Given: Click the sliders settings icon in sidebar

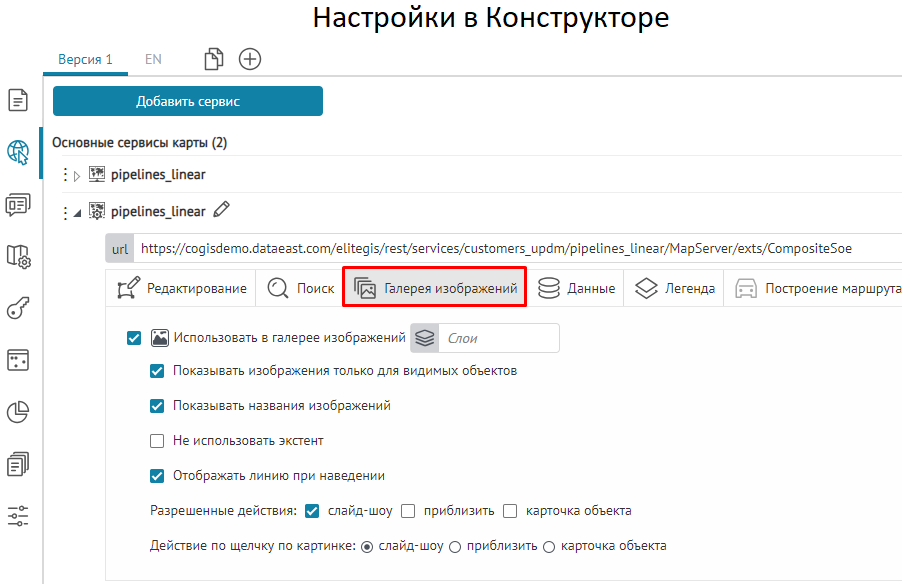Looking at the screenshot, I should tap(18, 516).
